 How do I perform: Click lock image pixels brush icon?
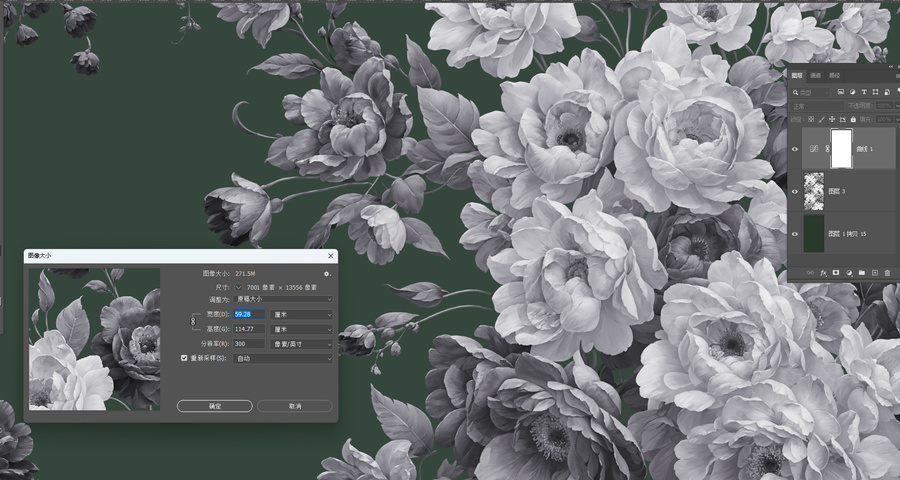coord(821,119)
